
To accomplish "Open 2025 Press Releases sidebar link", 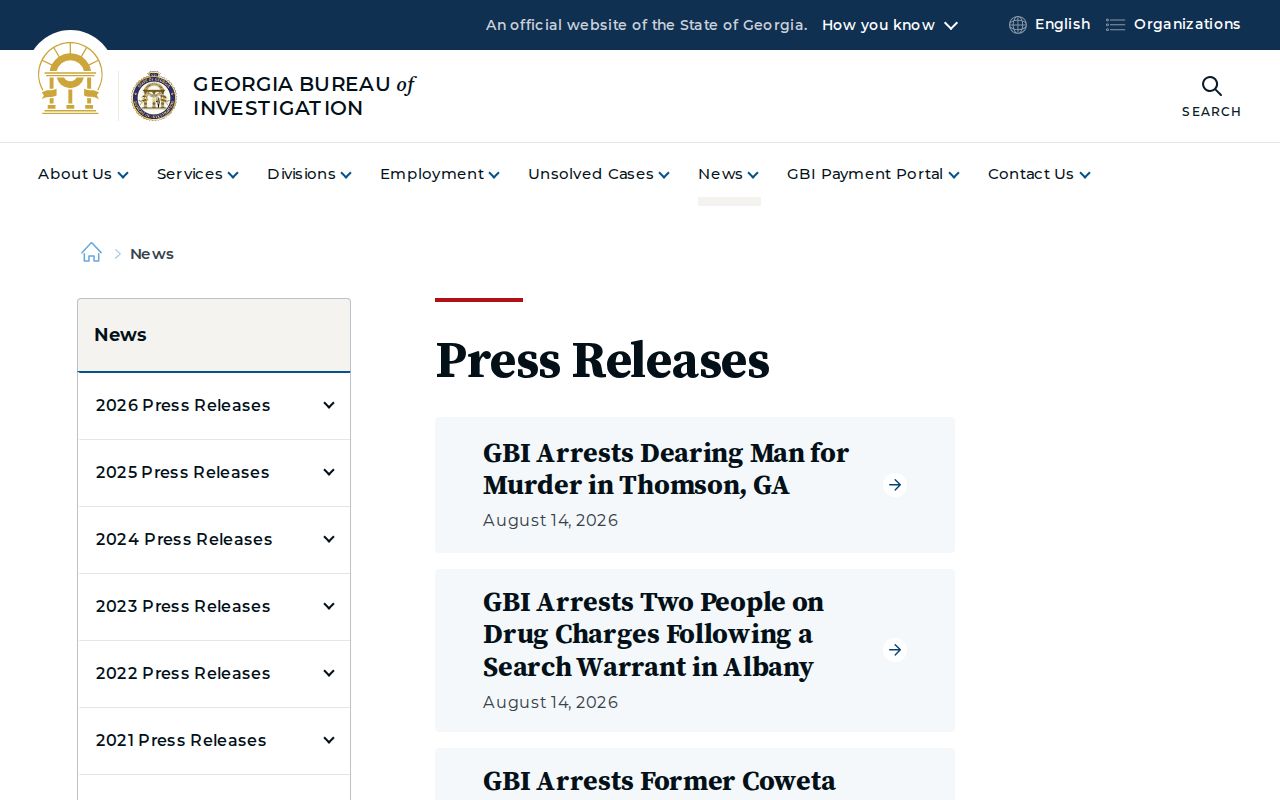I will [183, 472].
